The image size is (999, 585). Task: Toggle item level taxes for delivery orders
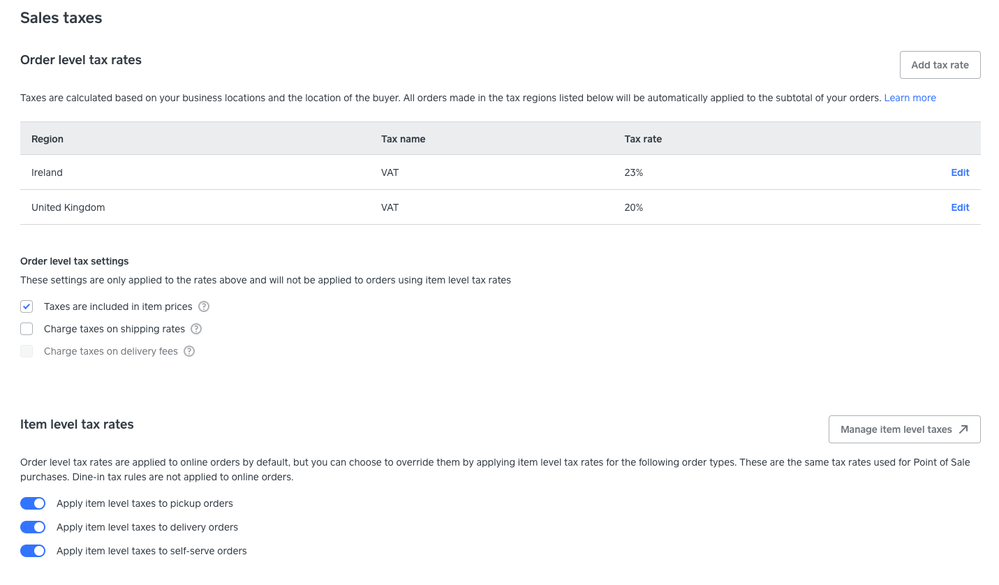pyautogui.click(x=33, y=527)
